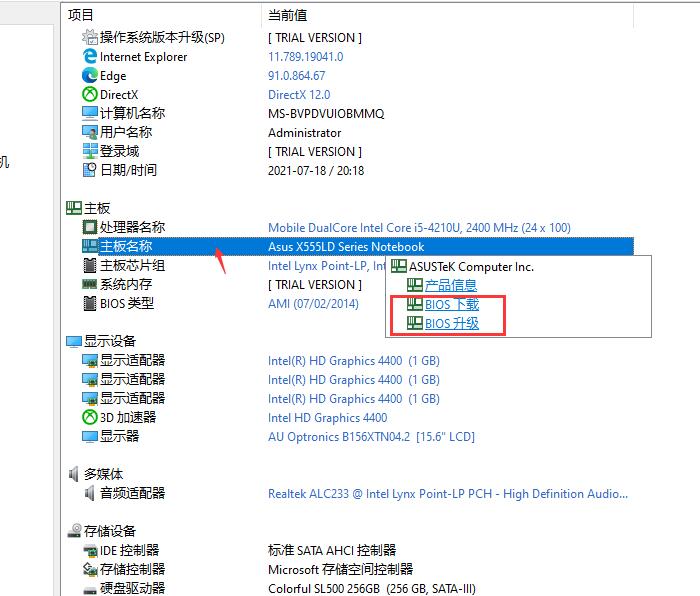The height and width of the screenshot is (596, 700).
Task: Select the 3D 加速器 row label
Action: point(128,417)
